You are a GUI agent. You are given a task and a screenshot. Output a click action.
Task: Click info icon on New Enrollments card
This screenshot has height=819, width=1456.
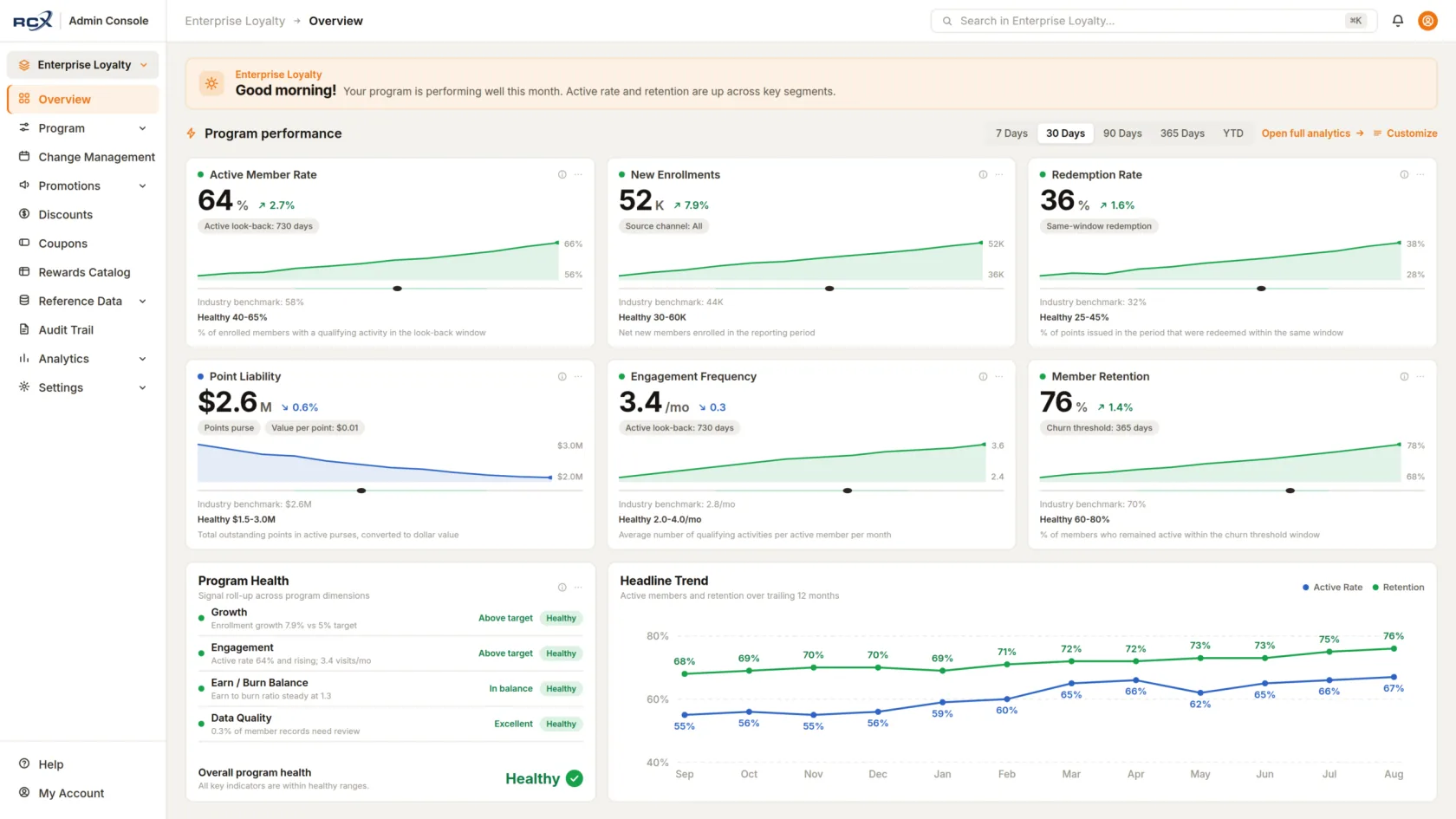[983, 175]
